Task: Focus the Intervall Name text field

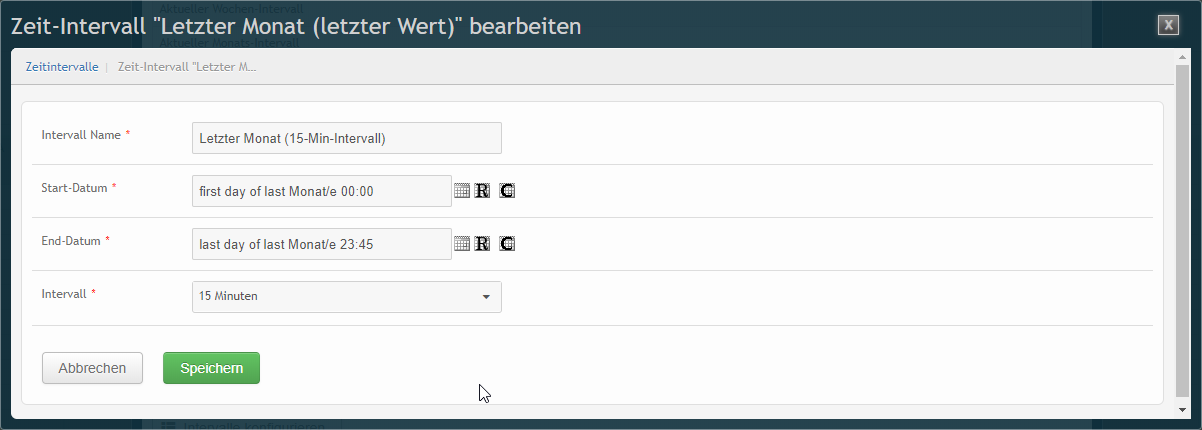Action: point(346,138)
